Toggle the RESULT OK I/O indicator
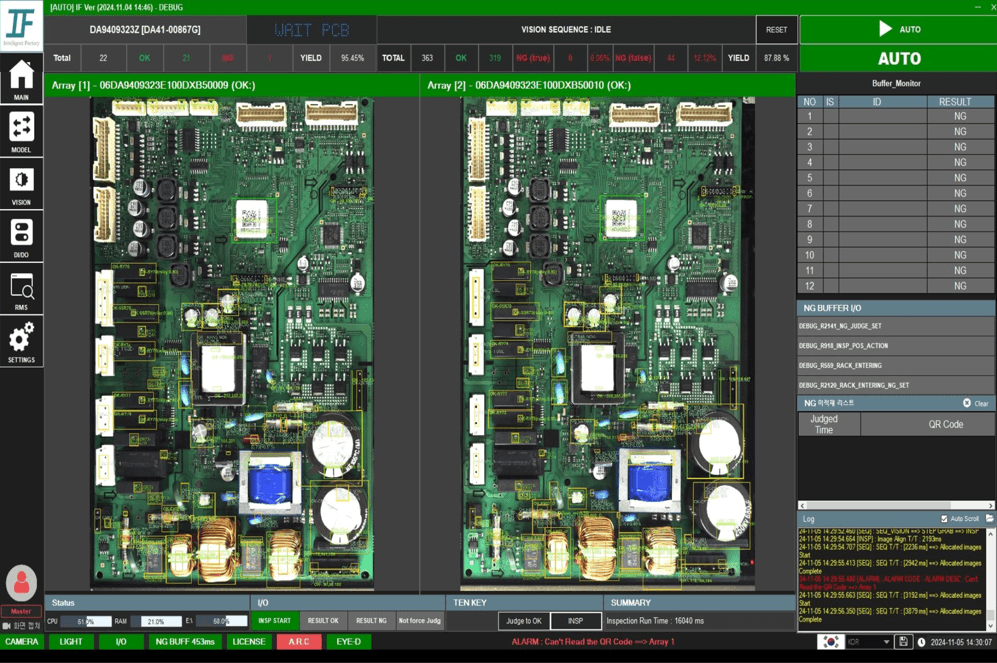 click(323, 620)
